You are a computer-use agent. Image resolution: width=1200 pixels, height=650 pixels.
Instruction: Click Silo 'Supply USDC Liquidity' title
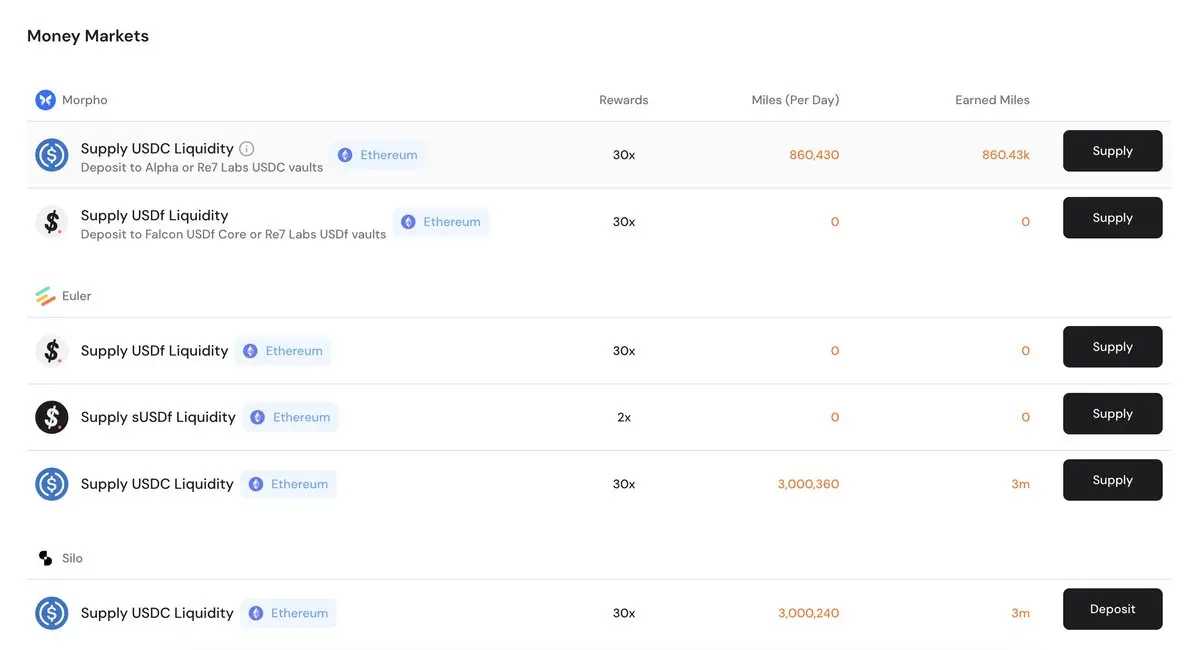[x=157, y=613]
